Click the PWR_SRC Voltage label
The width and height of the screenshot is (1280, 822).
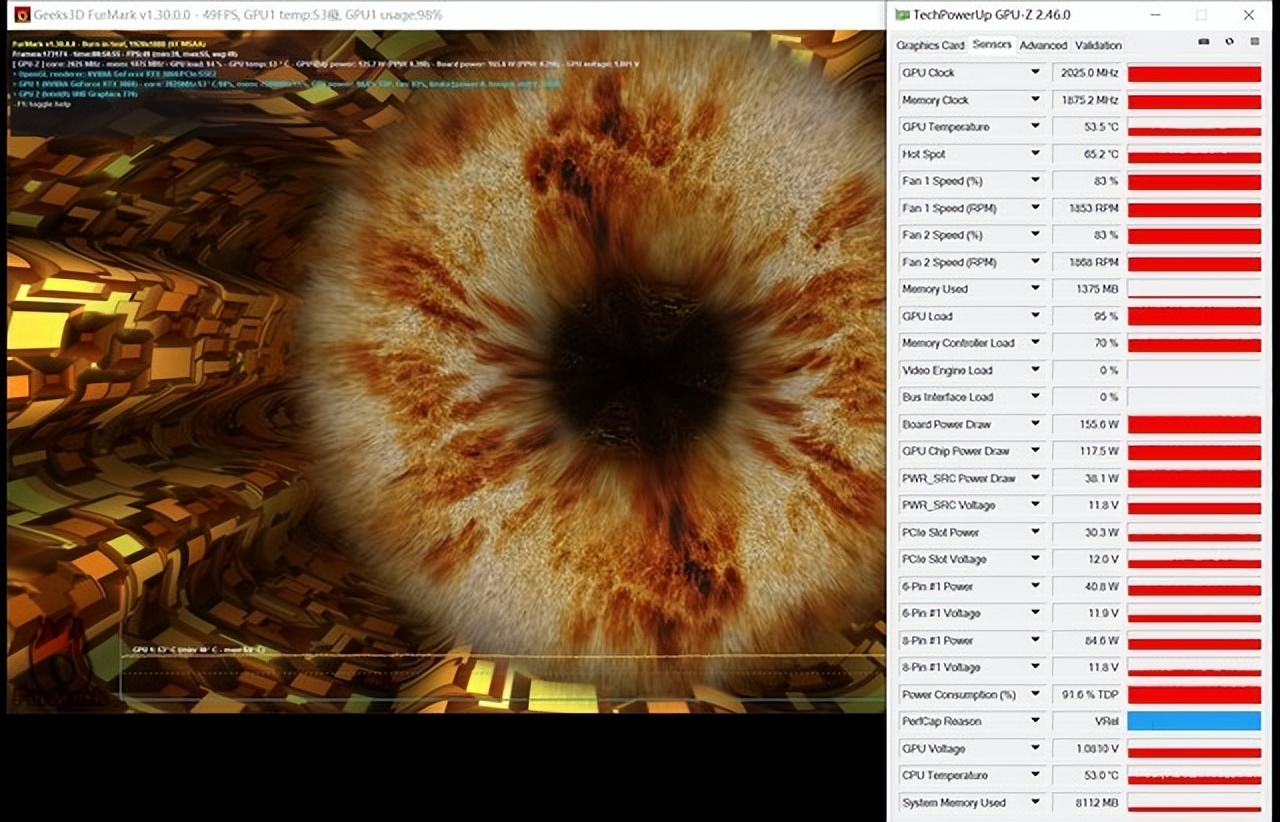point(949,505)
